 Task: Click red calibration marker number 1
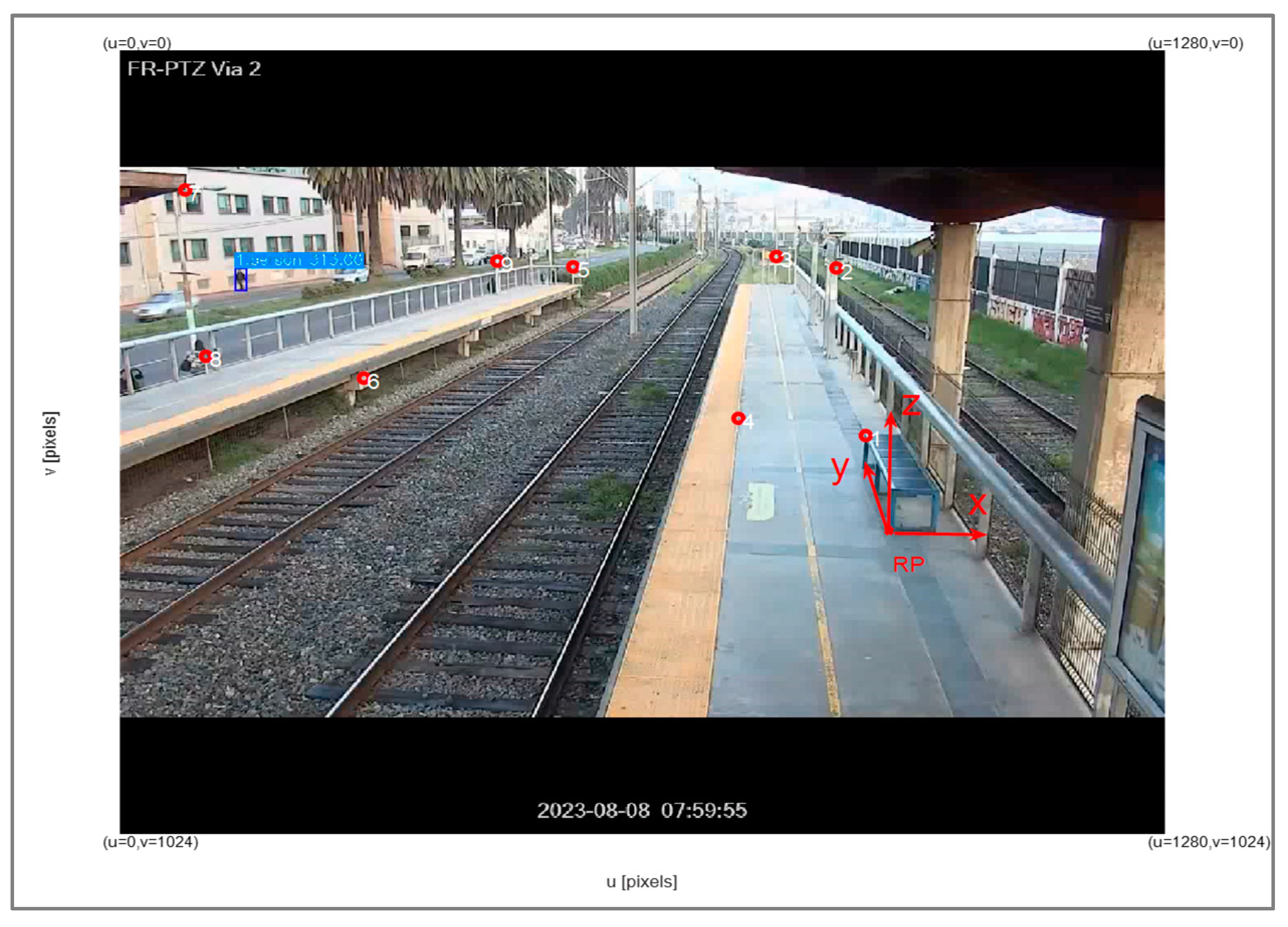pos(865,435)
